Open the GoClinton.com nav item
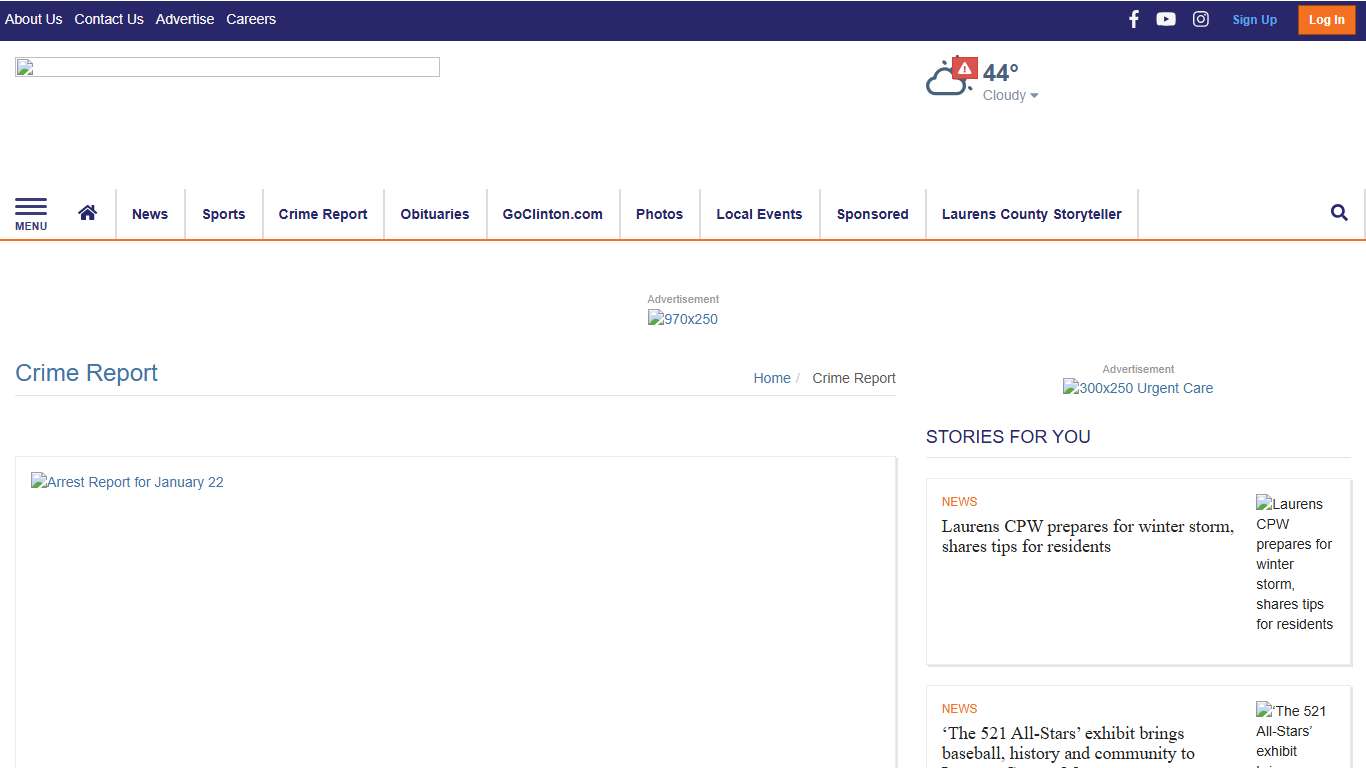Viewport: 1366px width, 768px height. (x=552, y=214)
